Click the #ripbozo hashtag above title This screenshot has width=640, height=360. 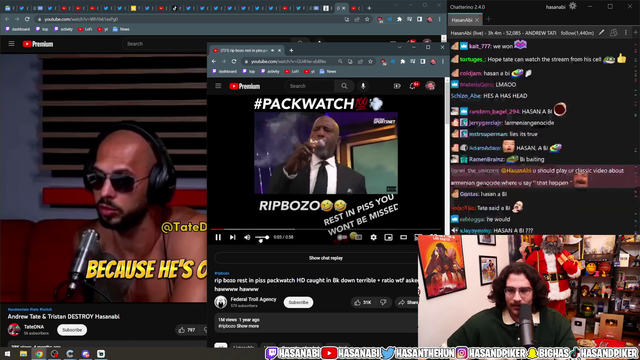coord(222,273)
